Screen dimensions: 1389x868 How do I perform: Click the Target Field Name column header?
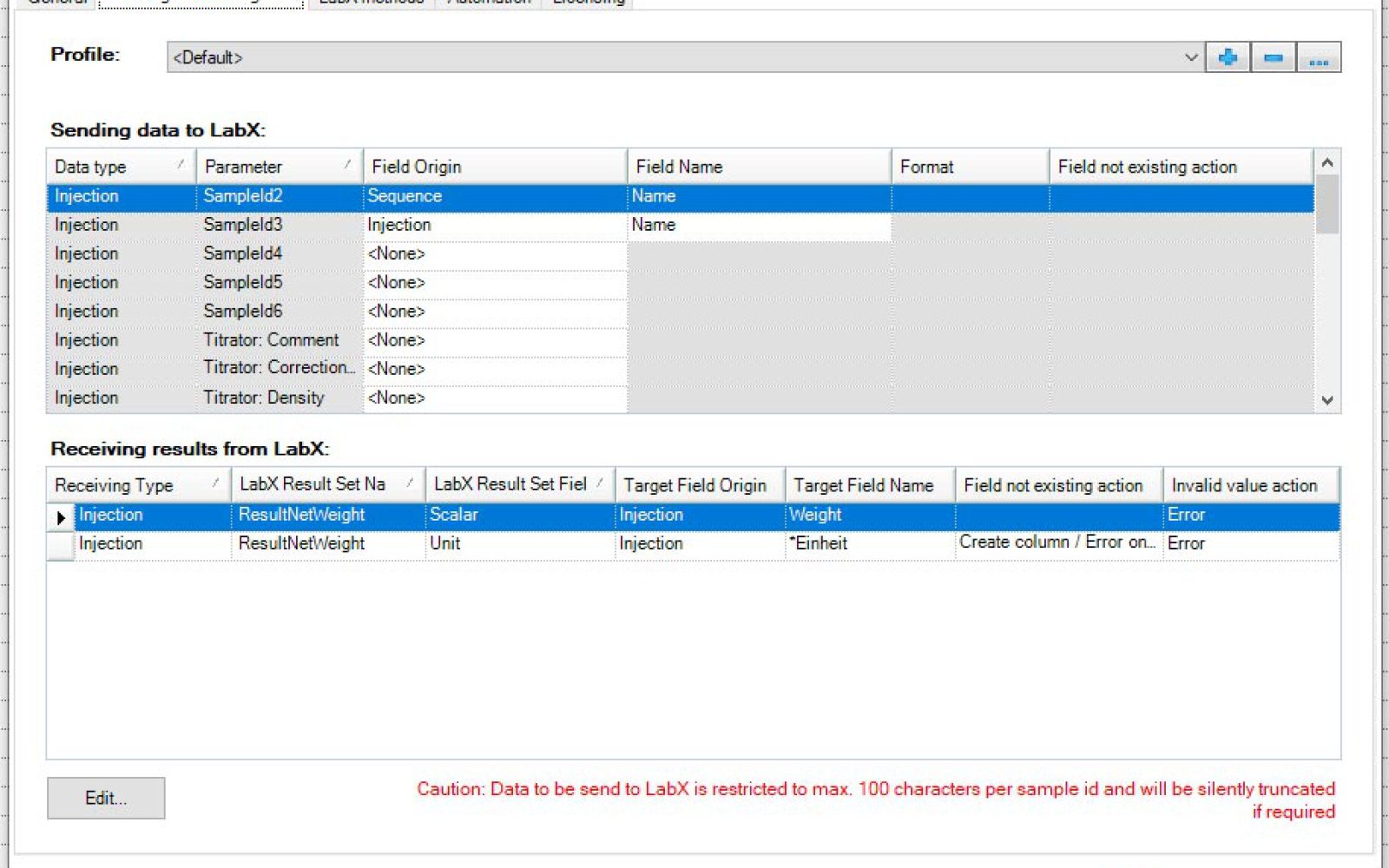[870, 484]
